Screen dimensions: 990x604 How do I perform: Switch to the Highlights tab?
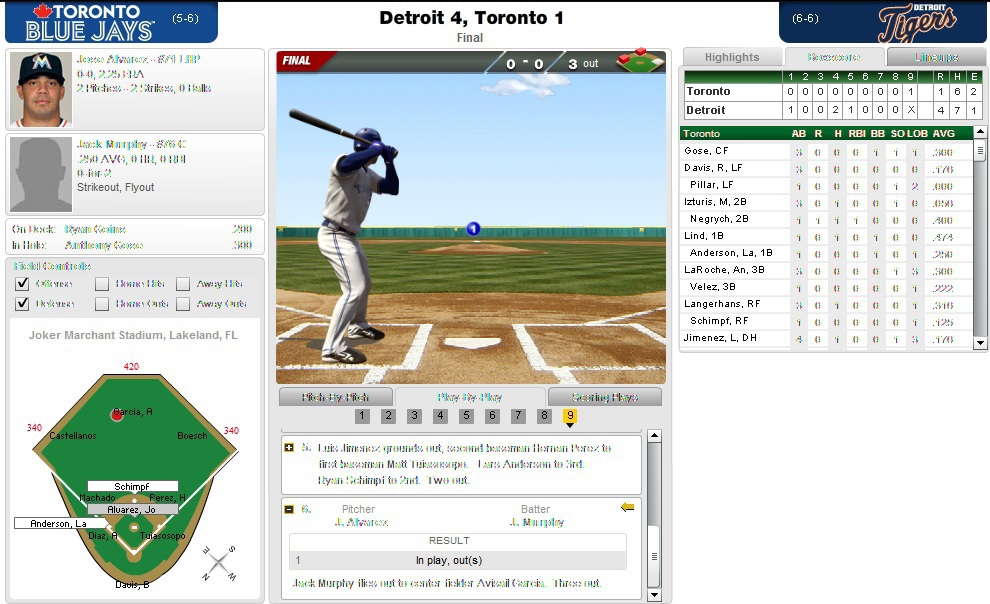click(732, 57)
